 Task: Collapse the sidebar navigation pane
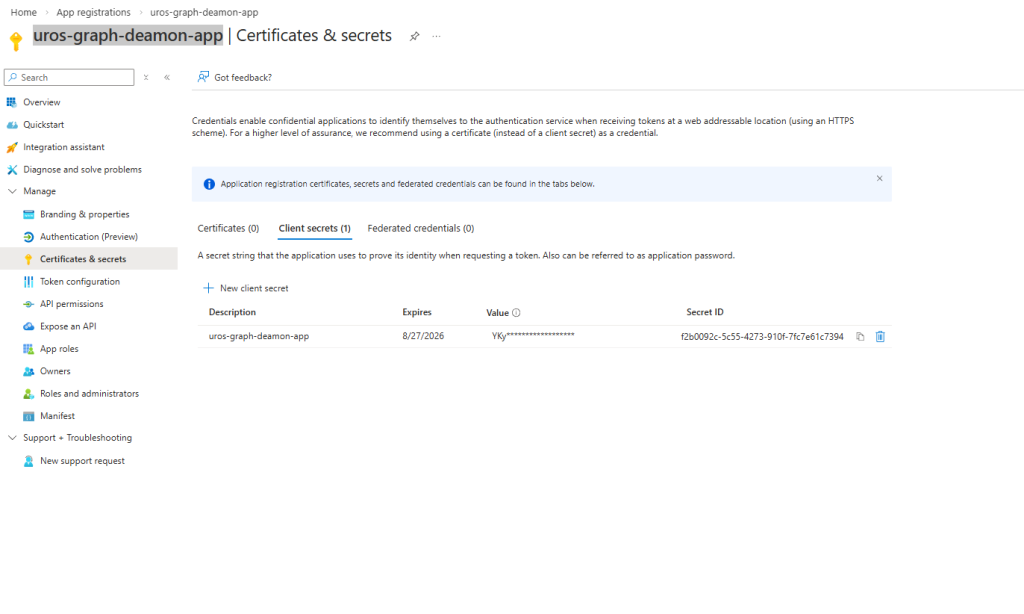pyautogui.click(x=167, y=77)
